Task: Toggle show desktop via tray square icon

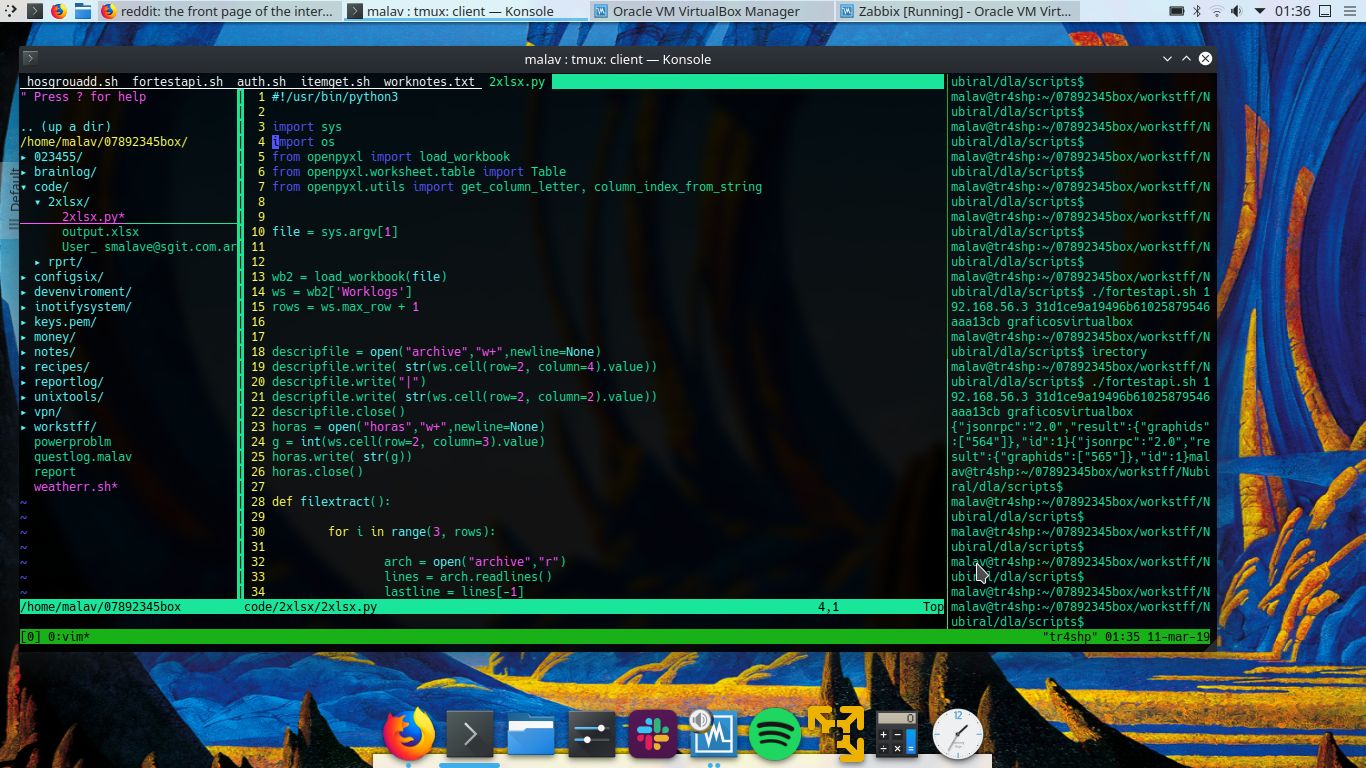Action: click(1326, 12)
